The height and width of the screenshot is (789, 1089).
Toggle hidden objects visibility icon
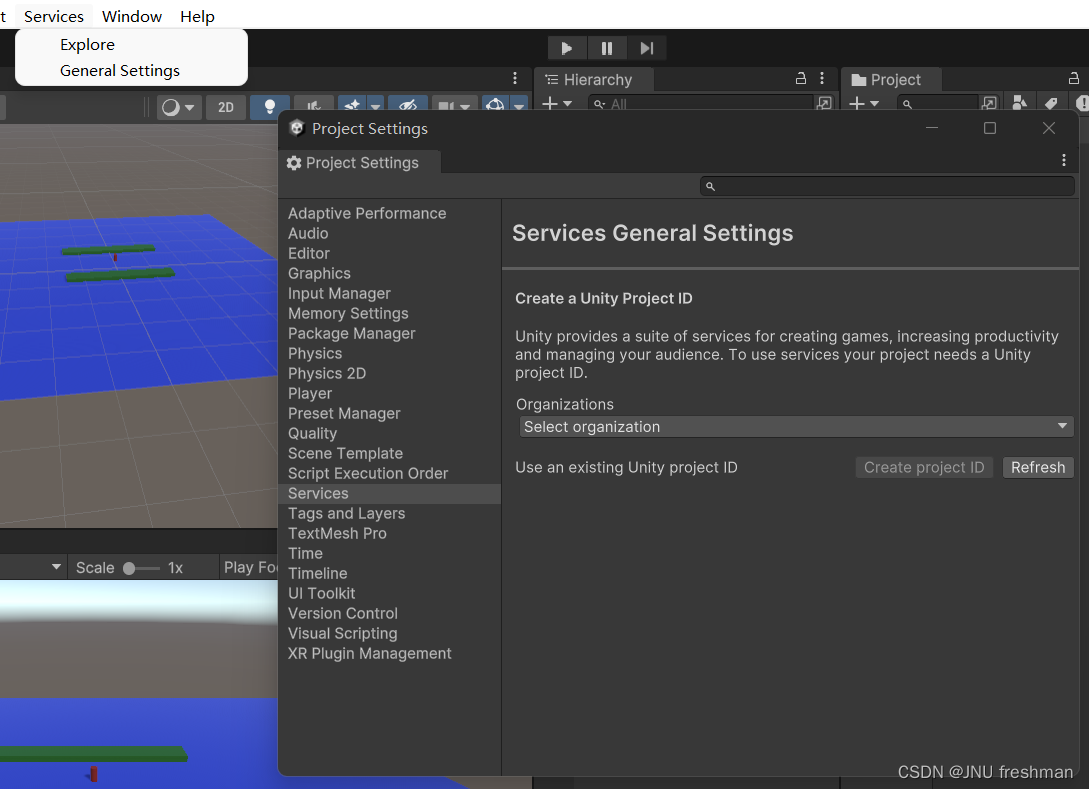tap(408, 107)
